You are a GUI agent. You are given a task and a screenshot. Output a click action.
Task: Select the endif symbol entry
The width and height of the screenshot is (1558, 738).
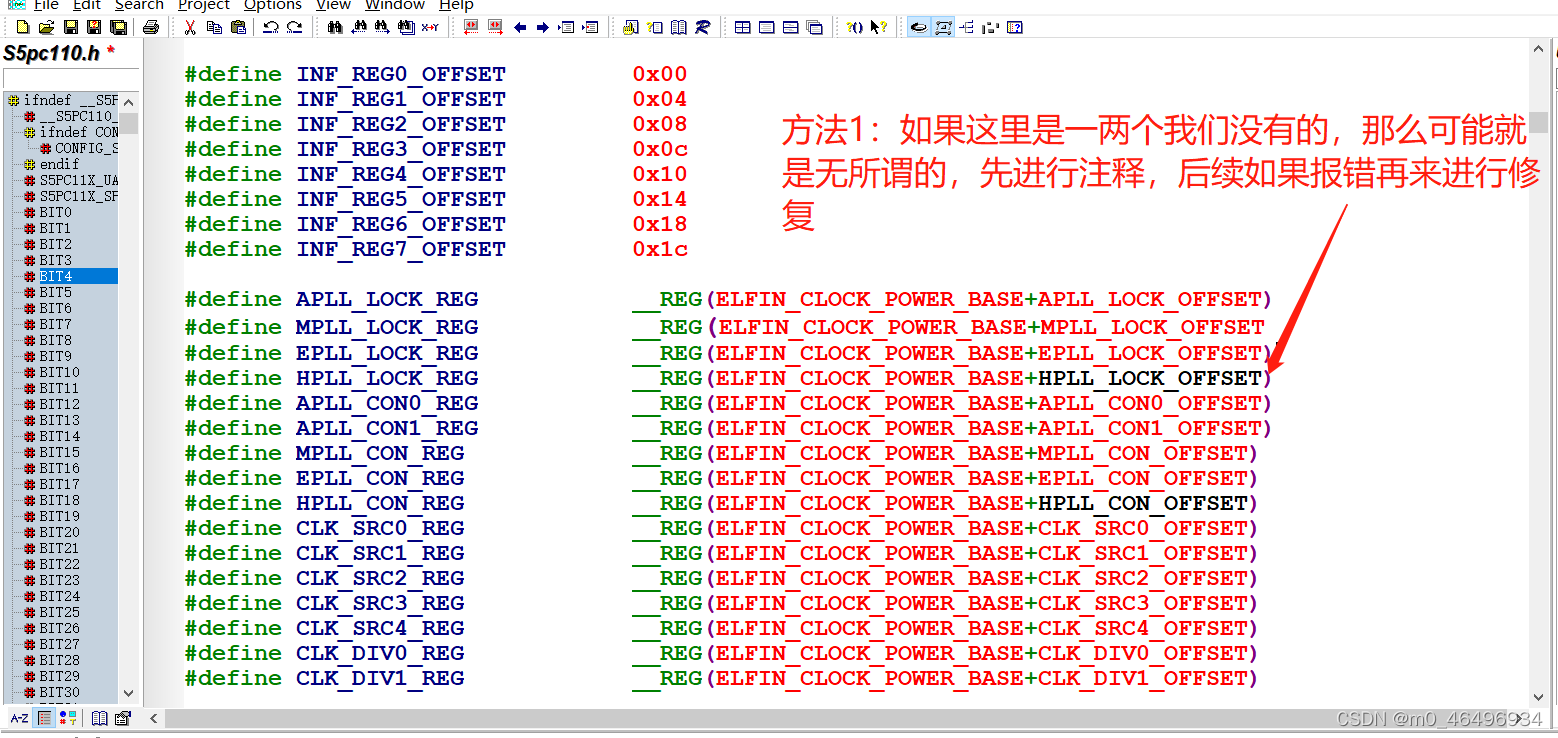point(59,164)
